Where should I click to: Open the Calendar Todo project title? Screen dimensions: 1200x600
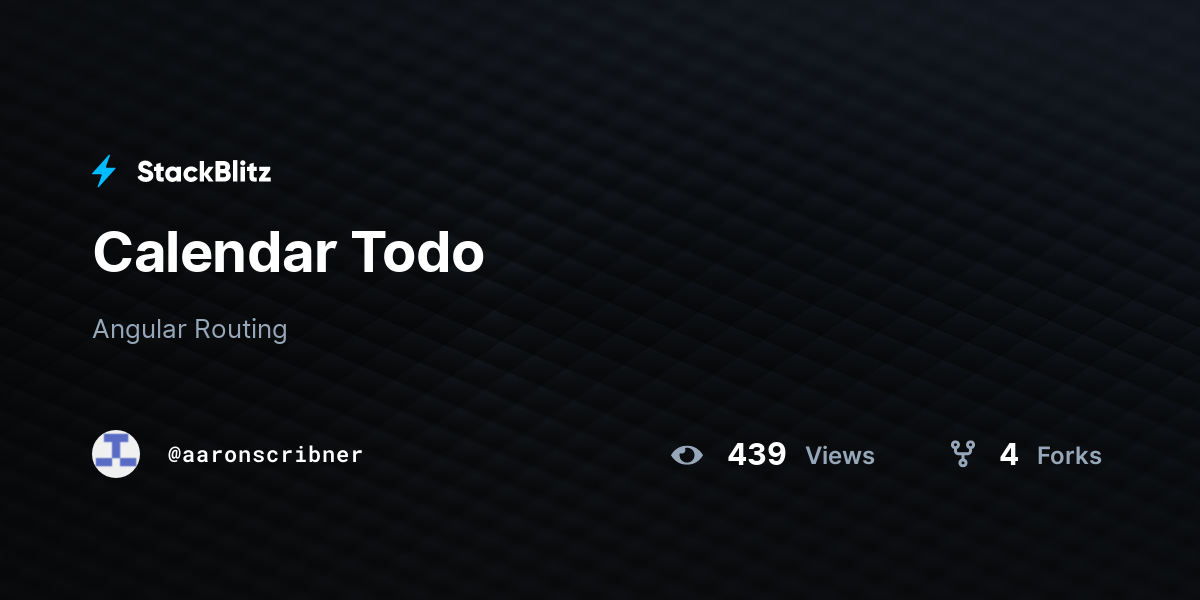[x=289, y=252]
